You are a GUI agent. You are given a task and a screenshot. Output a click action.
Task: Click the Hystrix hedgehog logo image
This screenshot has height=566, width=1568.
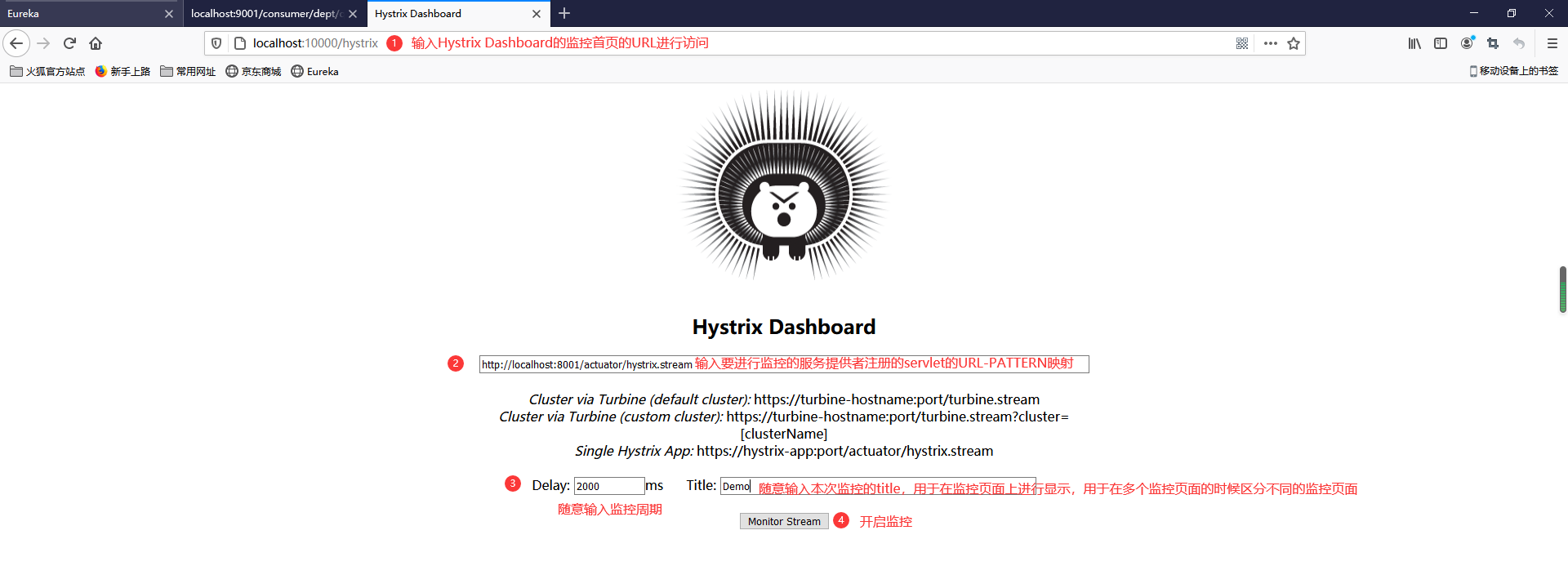pyautogui.click(x=784, y=185)
